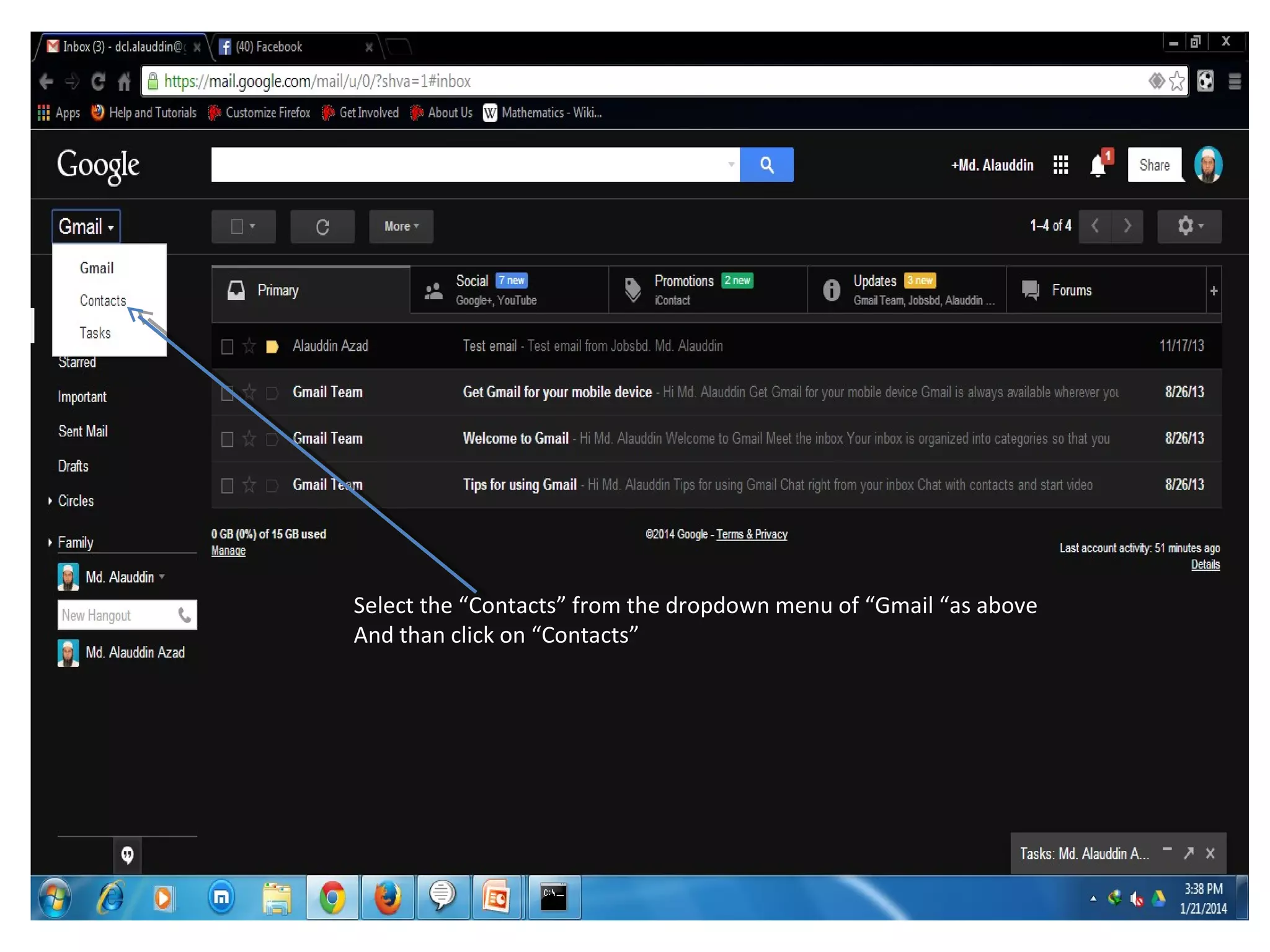Tick the checkbox for Alauddin Azad email

(x=227, y=346)
